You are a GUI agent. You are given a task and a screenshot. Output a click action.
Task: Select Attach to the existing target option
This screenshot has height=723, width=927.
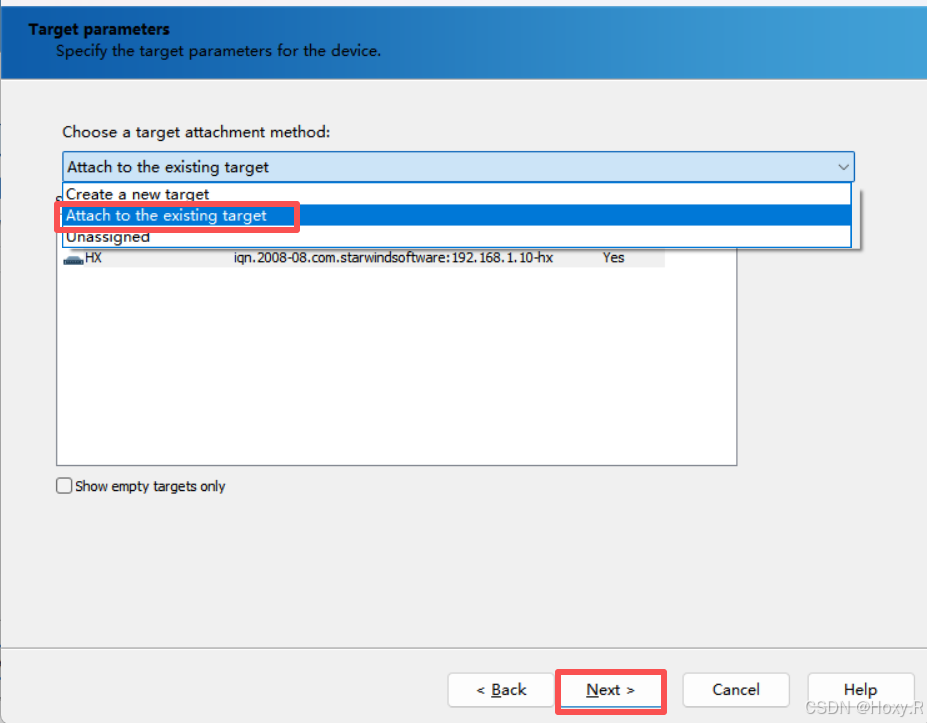coord(456,215)
